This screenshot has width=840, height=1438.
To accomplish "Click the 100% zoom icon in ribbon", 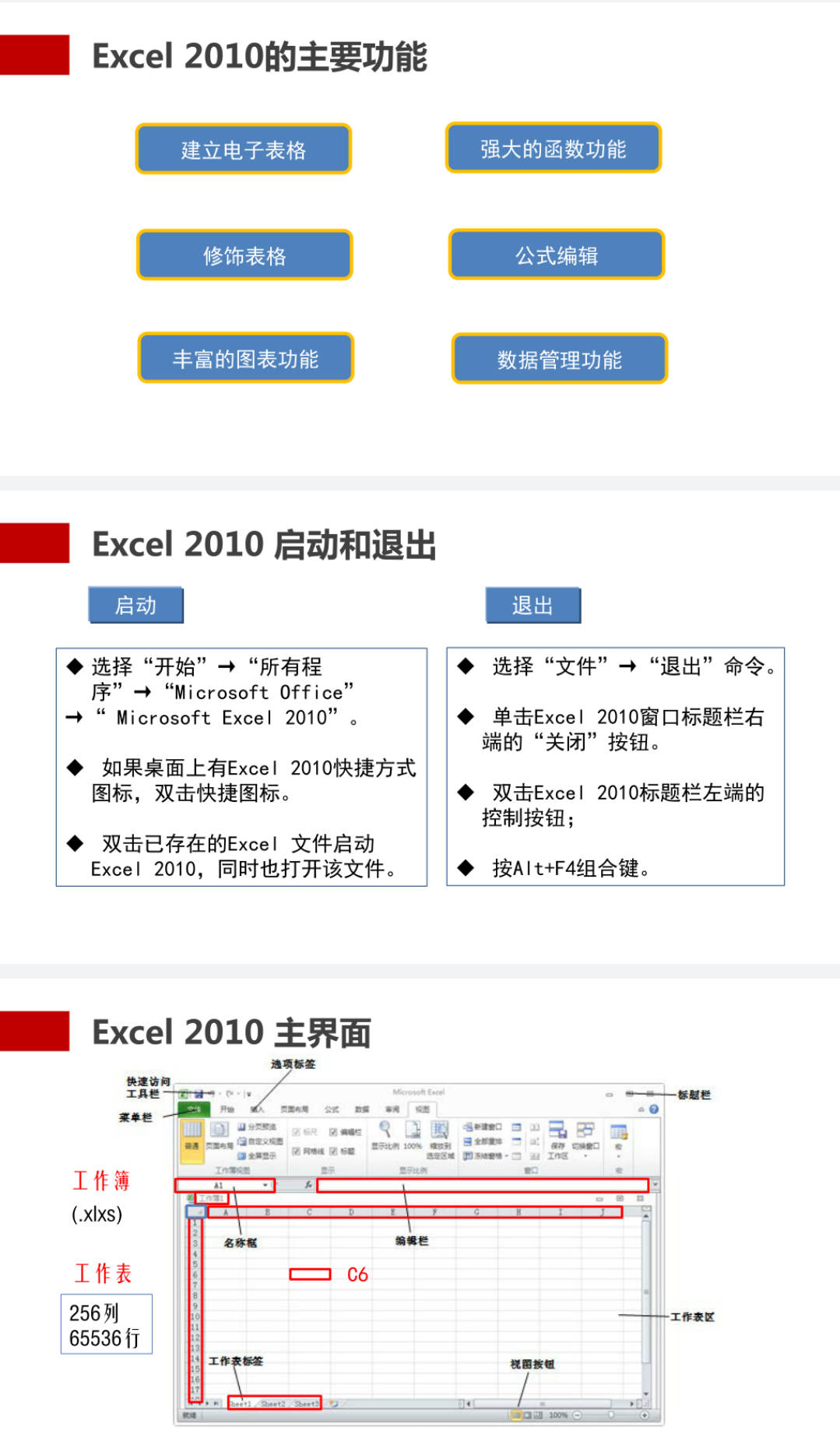I will (x=413, y=1135).
